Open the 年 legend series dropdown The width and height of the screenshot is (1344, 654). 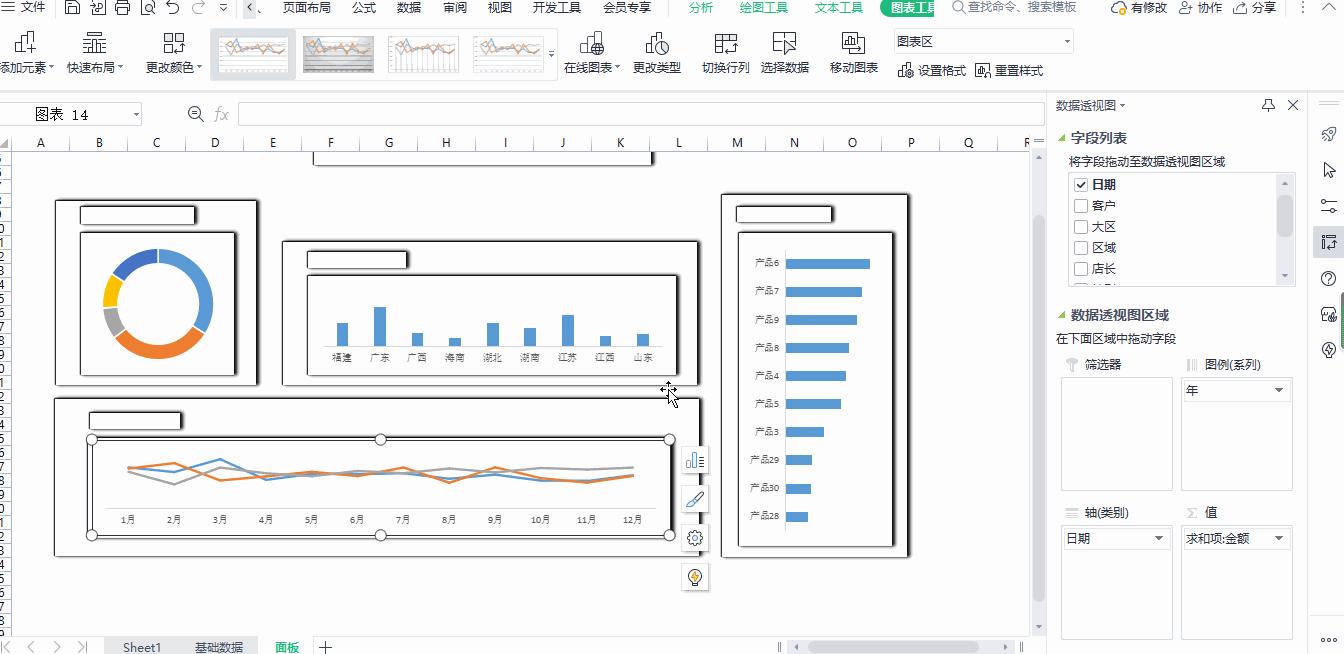[x=1279, y=391]
